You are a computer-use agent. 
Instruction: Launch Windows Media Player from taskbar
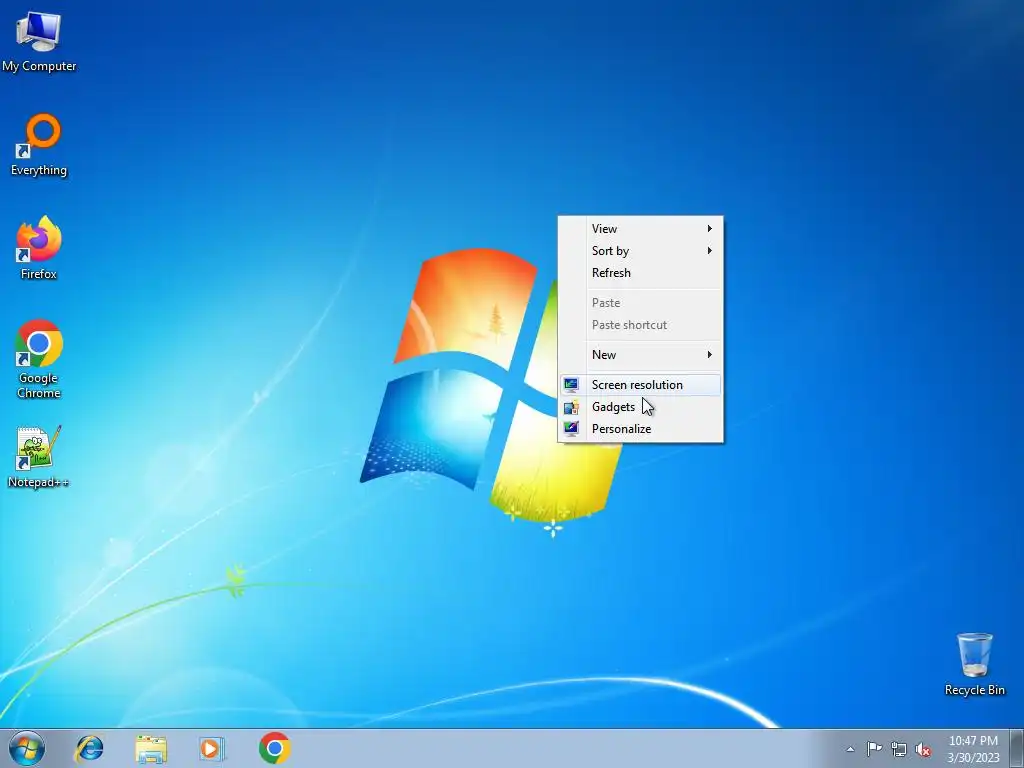212,748
